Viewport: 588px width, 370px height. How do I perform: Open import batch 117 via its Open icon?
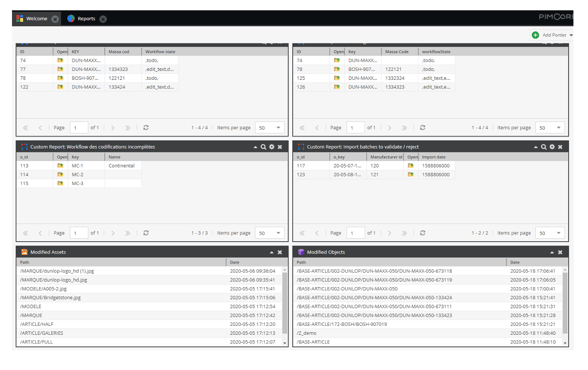click(x=411, y=166)
